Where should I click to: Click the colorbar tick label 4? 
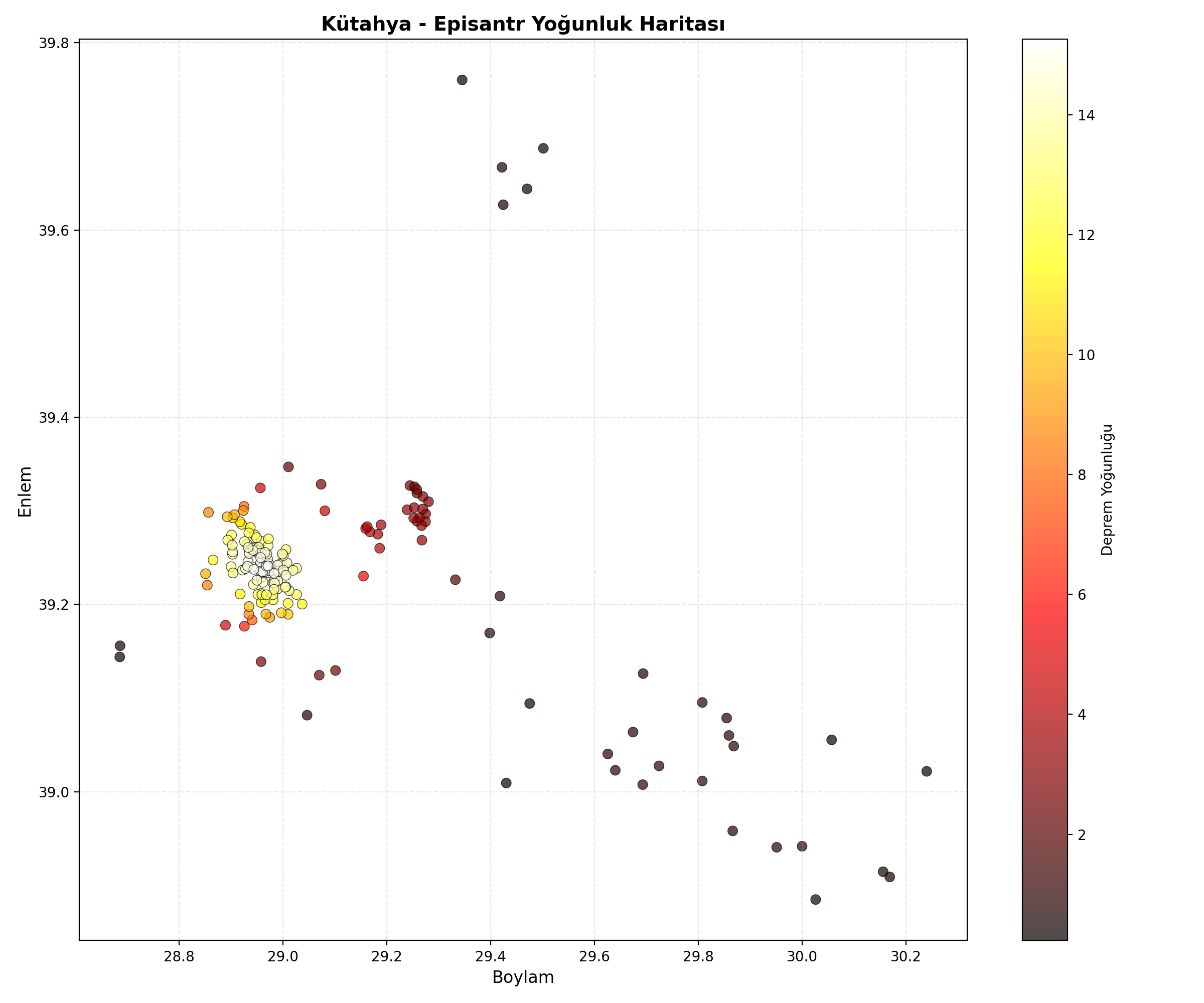click(x=1082, y=715)
